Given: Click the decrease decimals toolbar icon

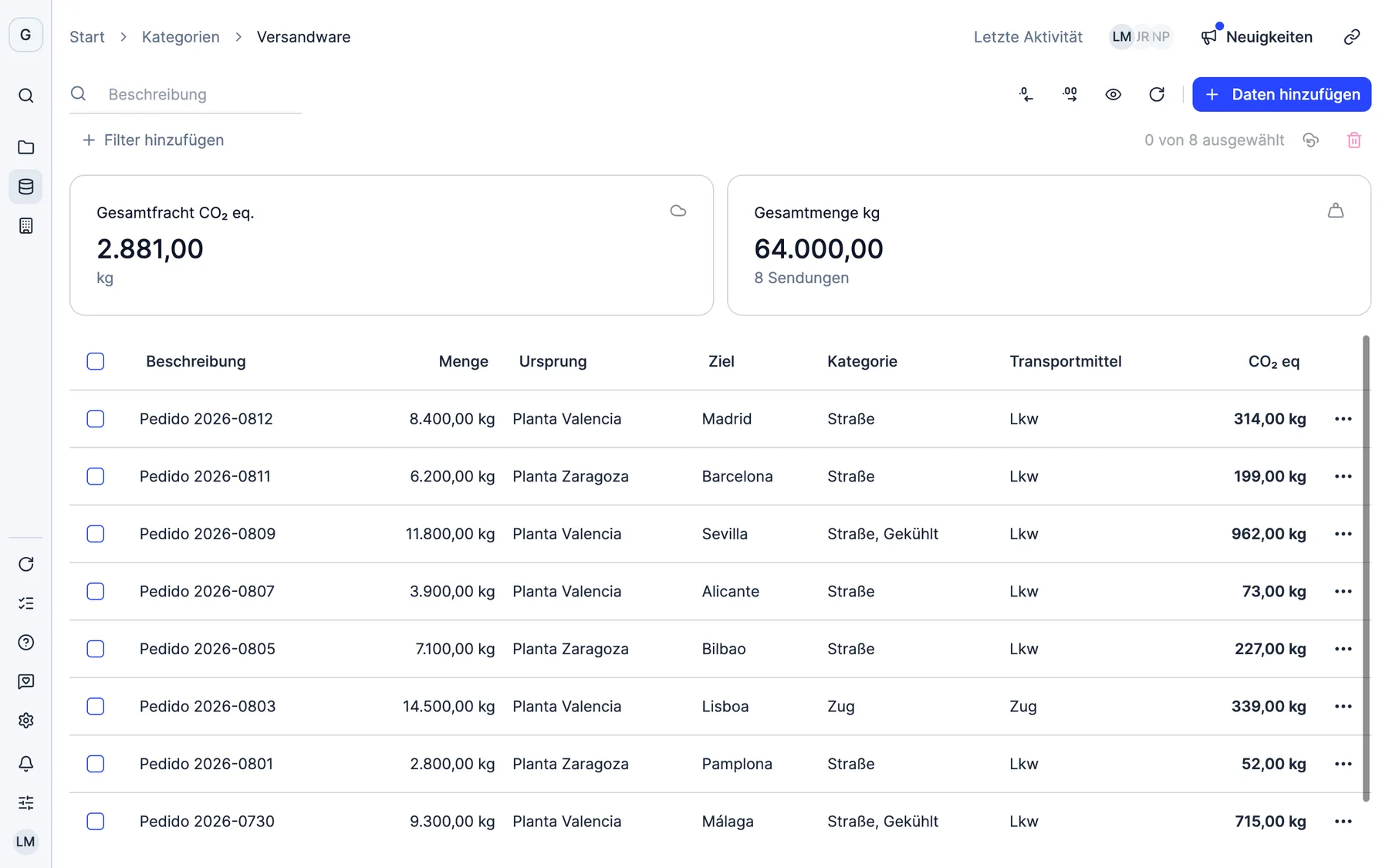Looking at the screenshot, I should 1026,94.
